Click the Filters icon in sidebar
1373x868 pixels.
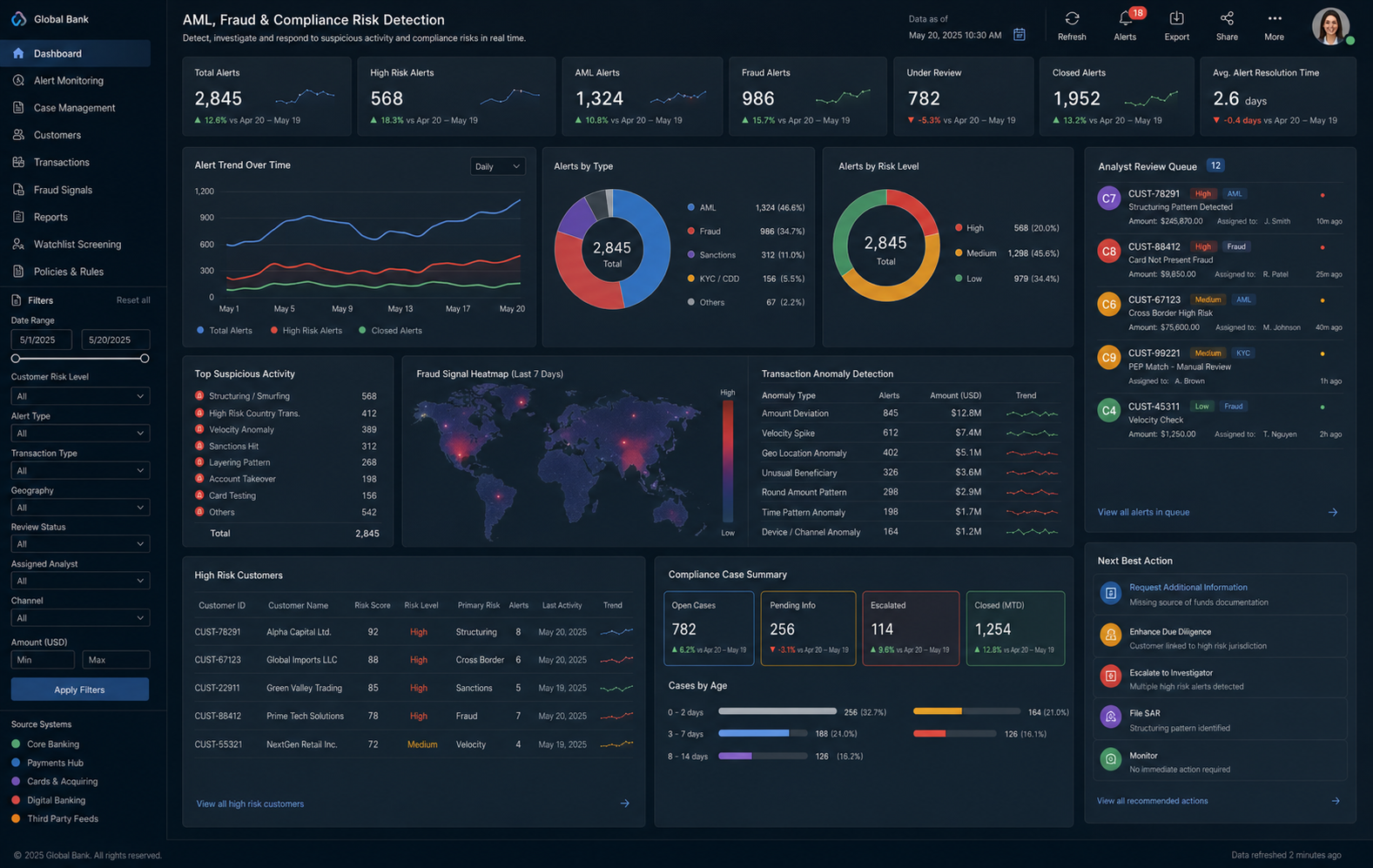[17, 300]
